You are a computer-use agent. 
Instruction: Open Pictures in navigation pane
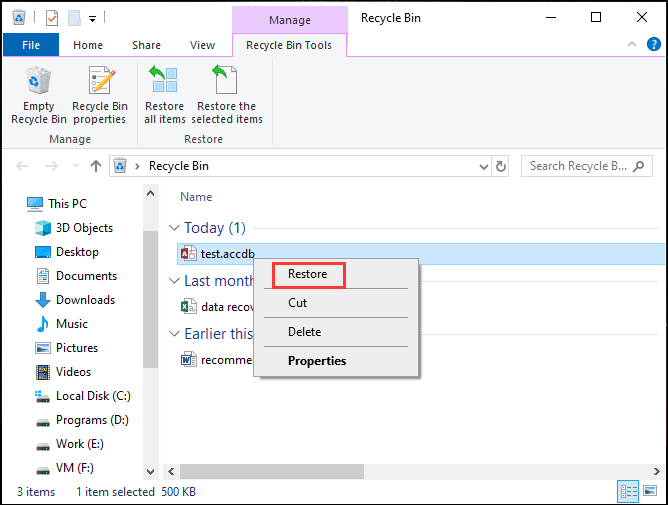pos(66,348)
